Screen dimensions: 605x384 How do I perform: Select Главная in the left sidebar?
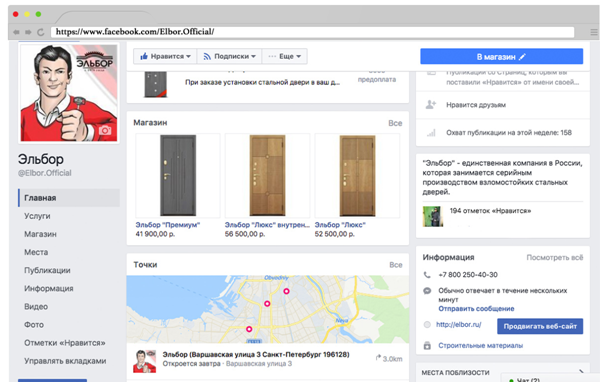point(69,198)
